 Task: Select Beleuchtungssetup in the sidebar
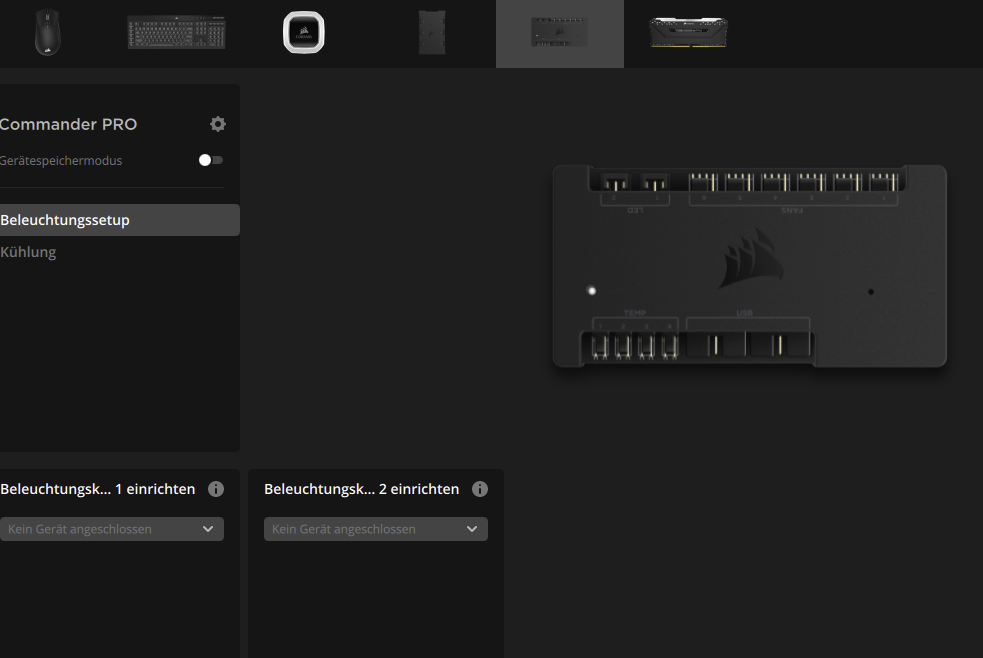(120, 220)
